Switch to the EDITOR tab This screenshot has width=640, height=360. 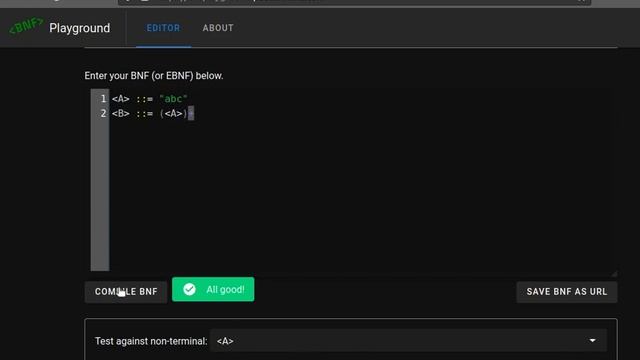pyautogui.click(x=163, y=28)
